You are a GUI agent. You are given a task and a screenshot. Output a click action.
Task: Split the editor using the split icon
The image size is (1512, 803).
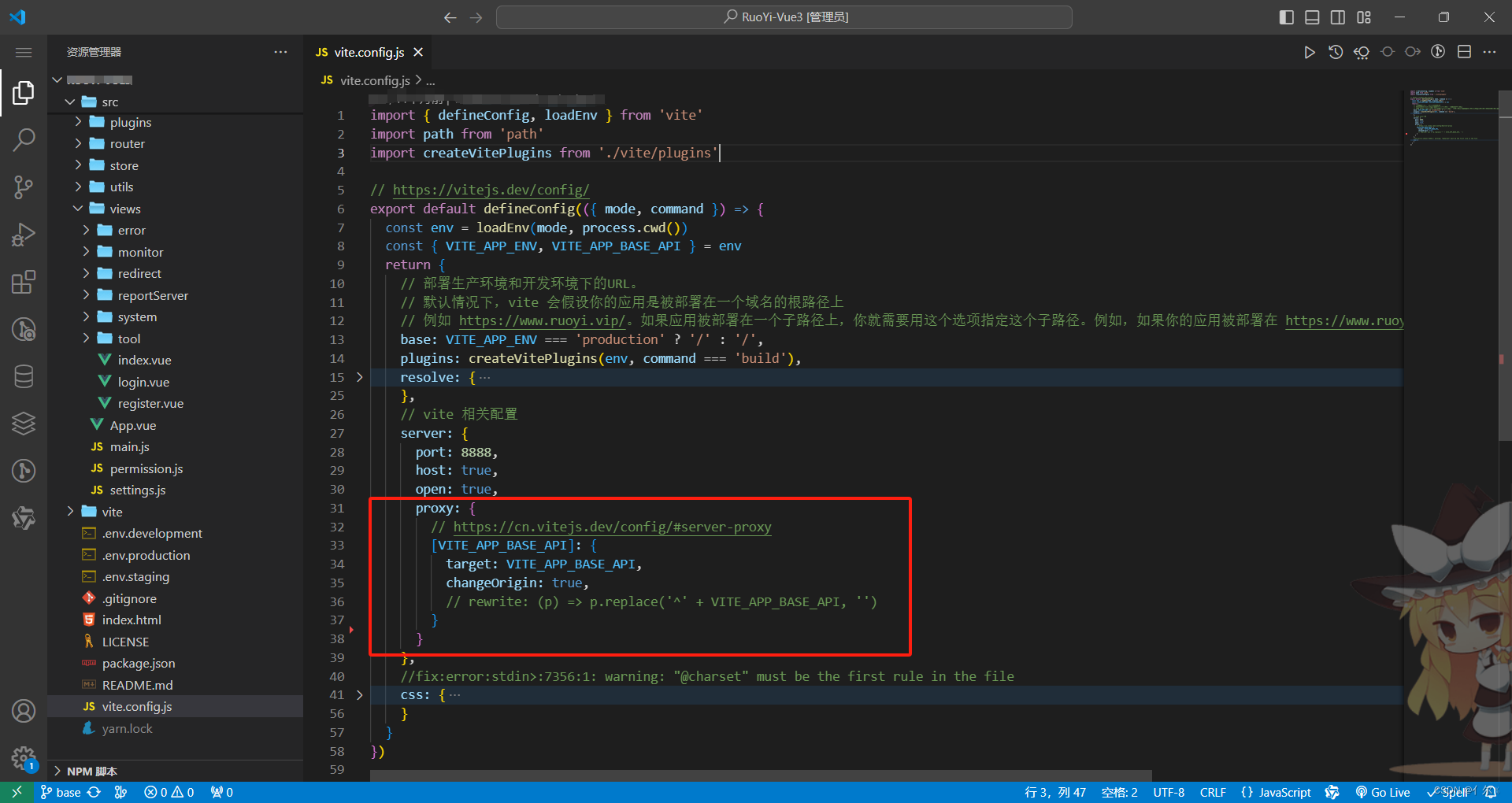pyautogui.click(x=1465, y=51)
